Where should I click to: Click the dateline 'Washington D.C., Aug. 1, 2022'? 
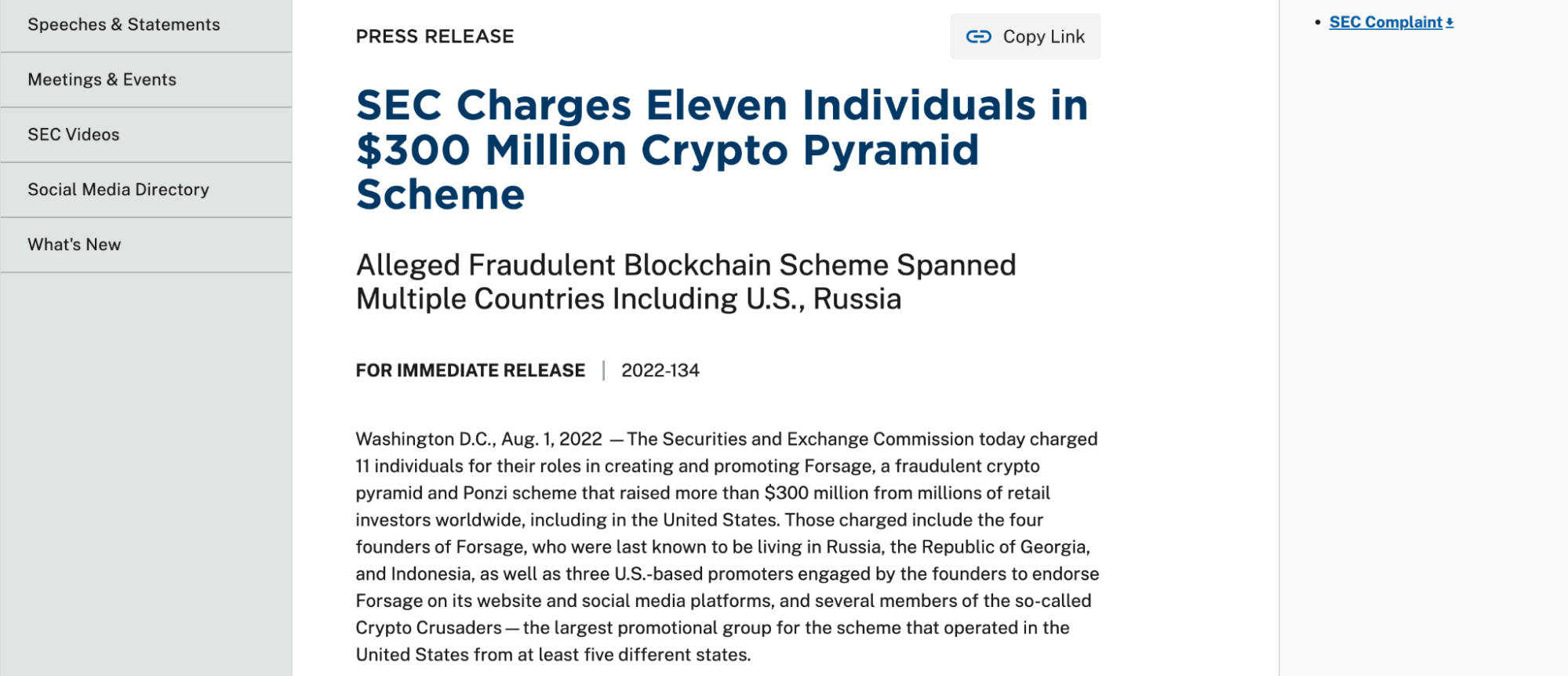pos(478,439)
